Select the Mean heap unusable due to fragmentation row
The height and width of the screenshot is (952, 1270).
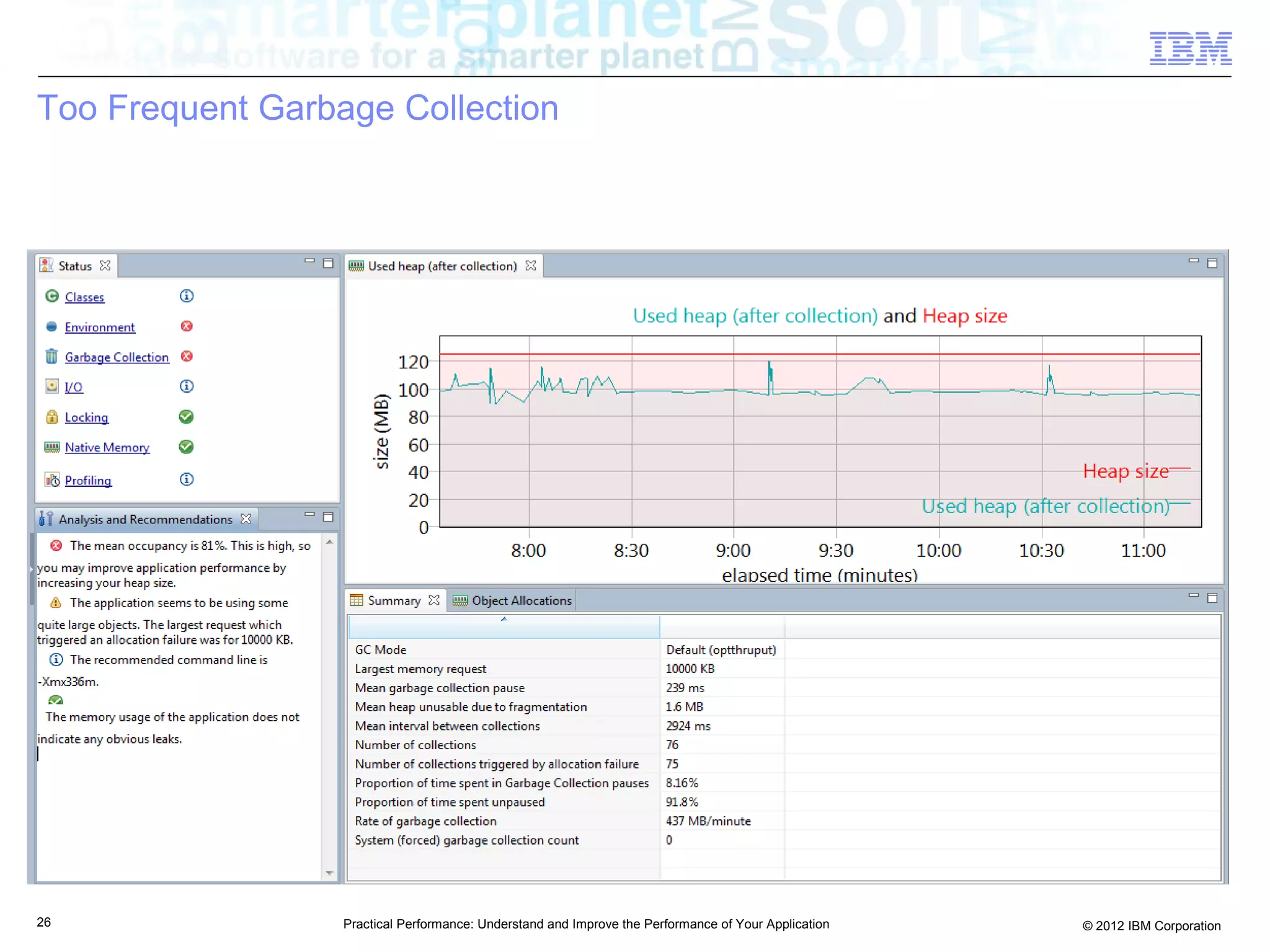[784, 707]
